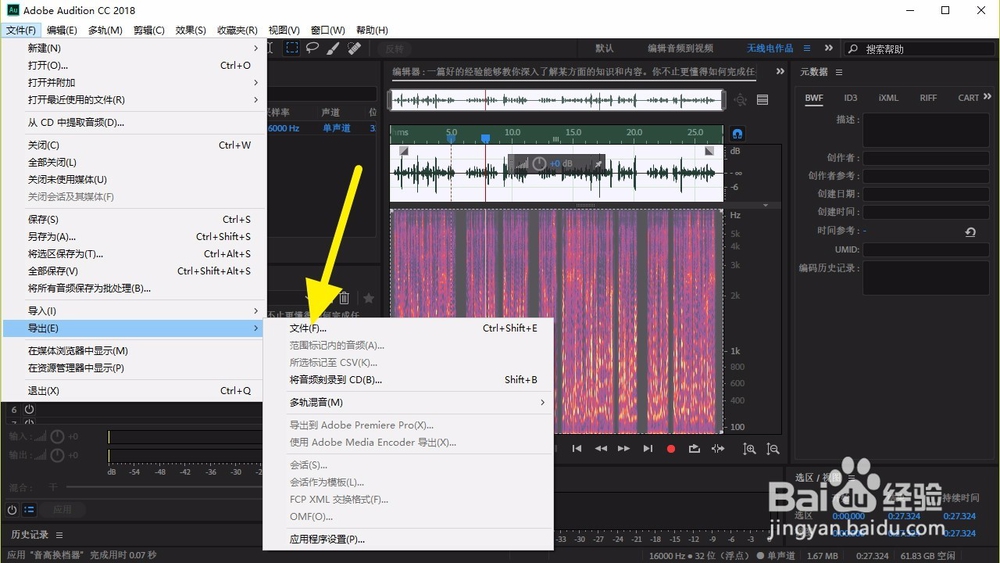Zoom in amplitude icon

[749, 449]
